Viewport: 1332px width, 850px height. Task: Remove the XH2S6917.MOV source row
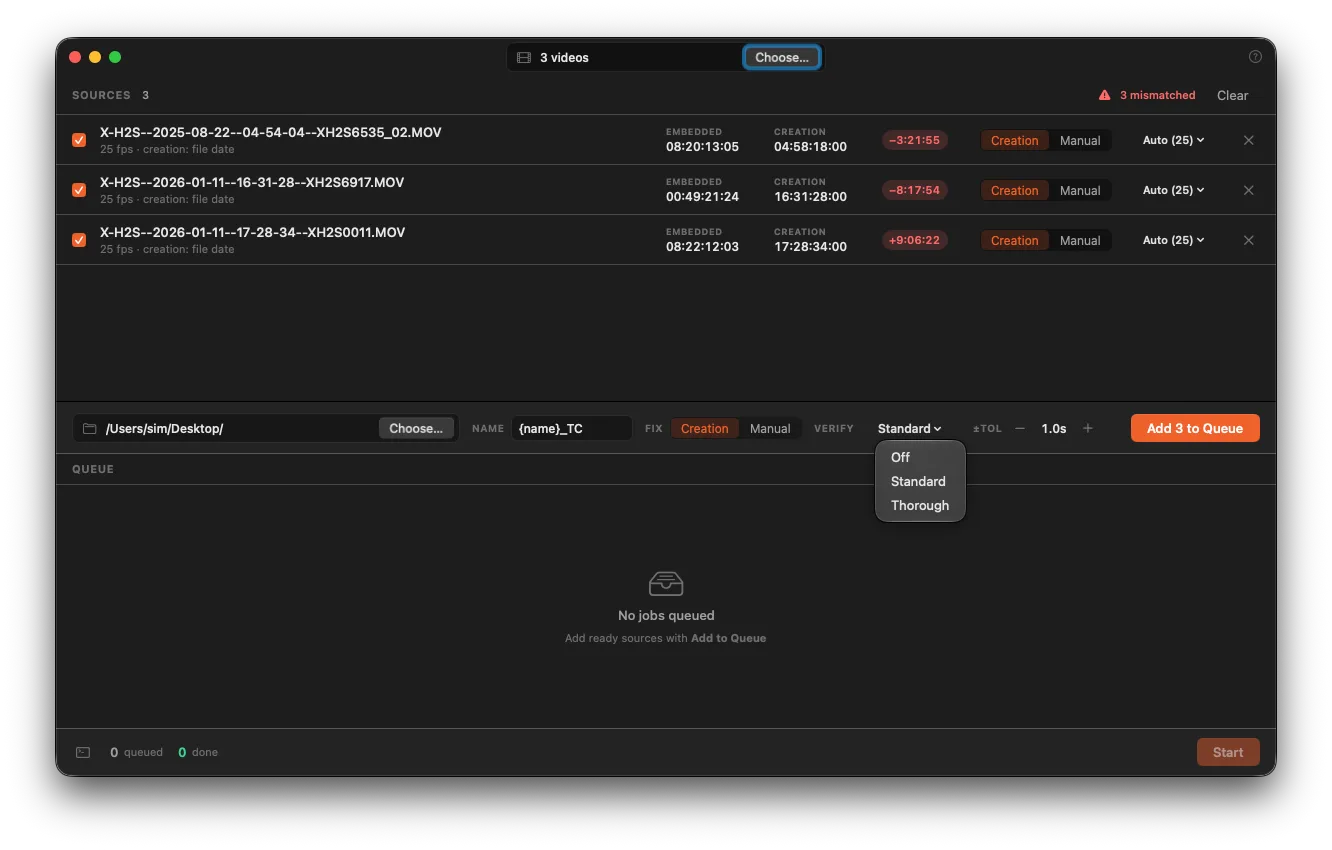1248,190
